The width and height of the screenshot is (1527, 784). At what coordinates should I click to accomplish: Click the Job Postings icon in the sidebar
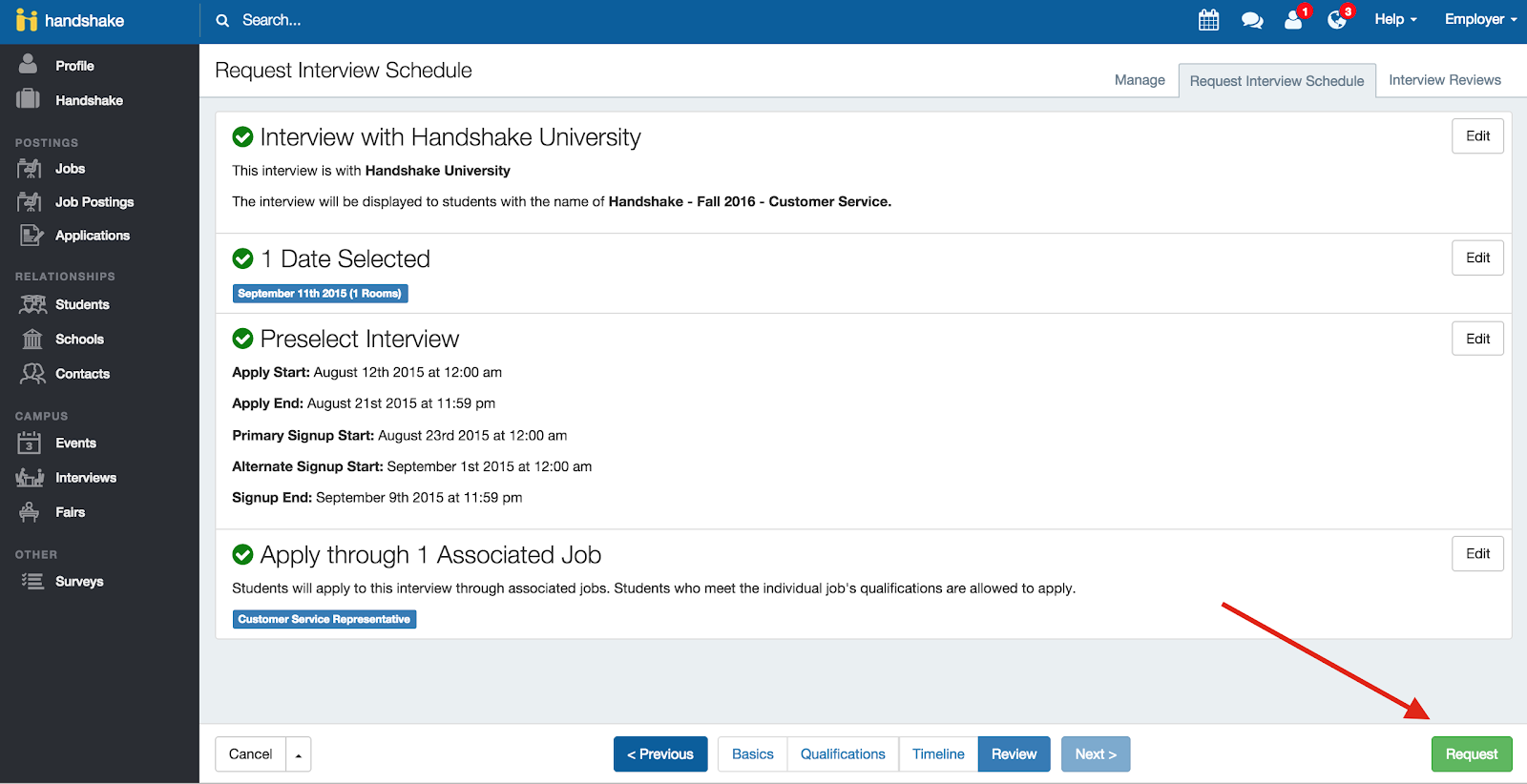click(x=30, y=202)
